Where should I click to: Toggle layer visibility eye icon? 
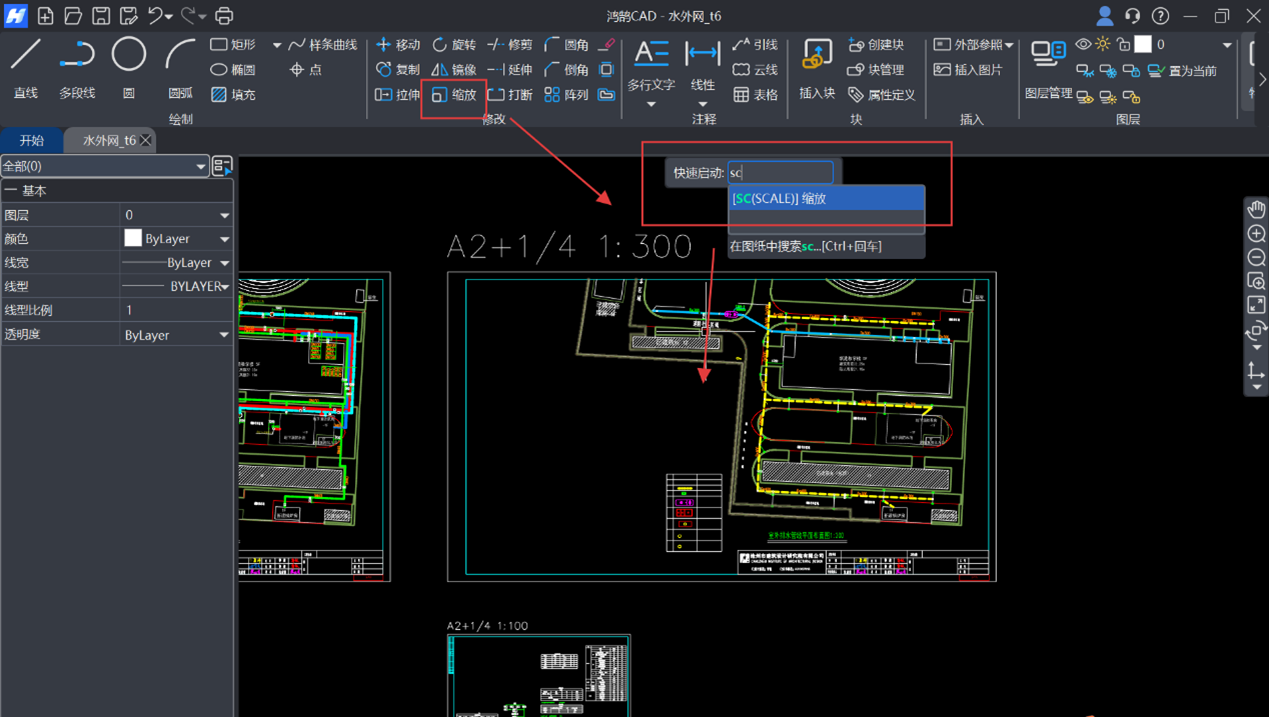point(1083,45)
